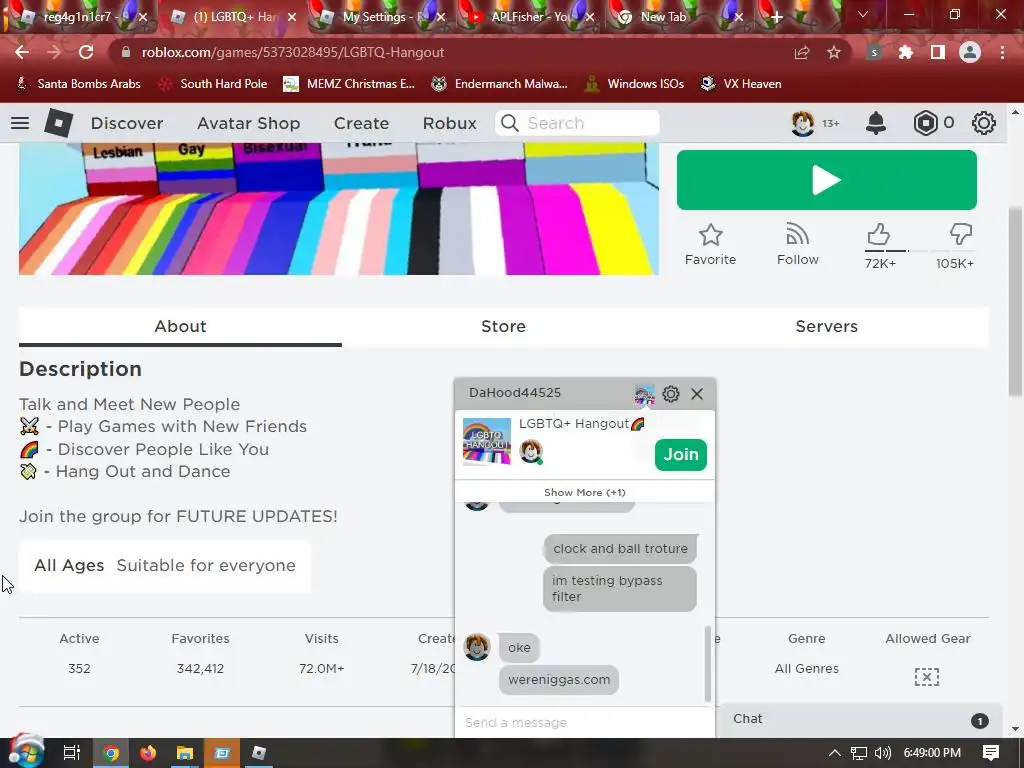
Task: Open chat settings gear in DaHood44525 chat
Action: point(671,394)
